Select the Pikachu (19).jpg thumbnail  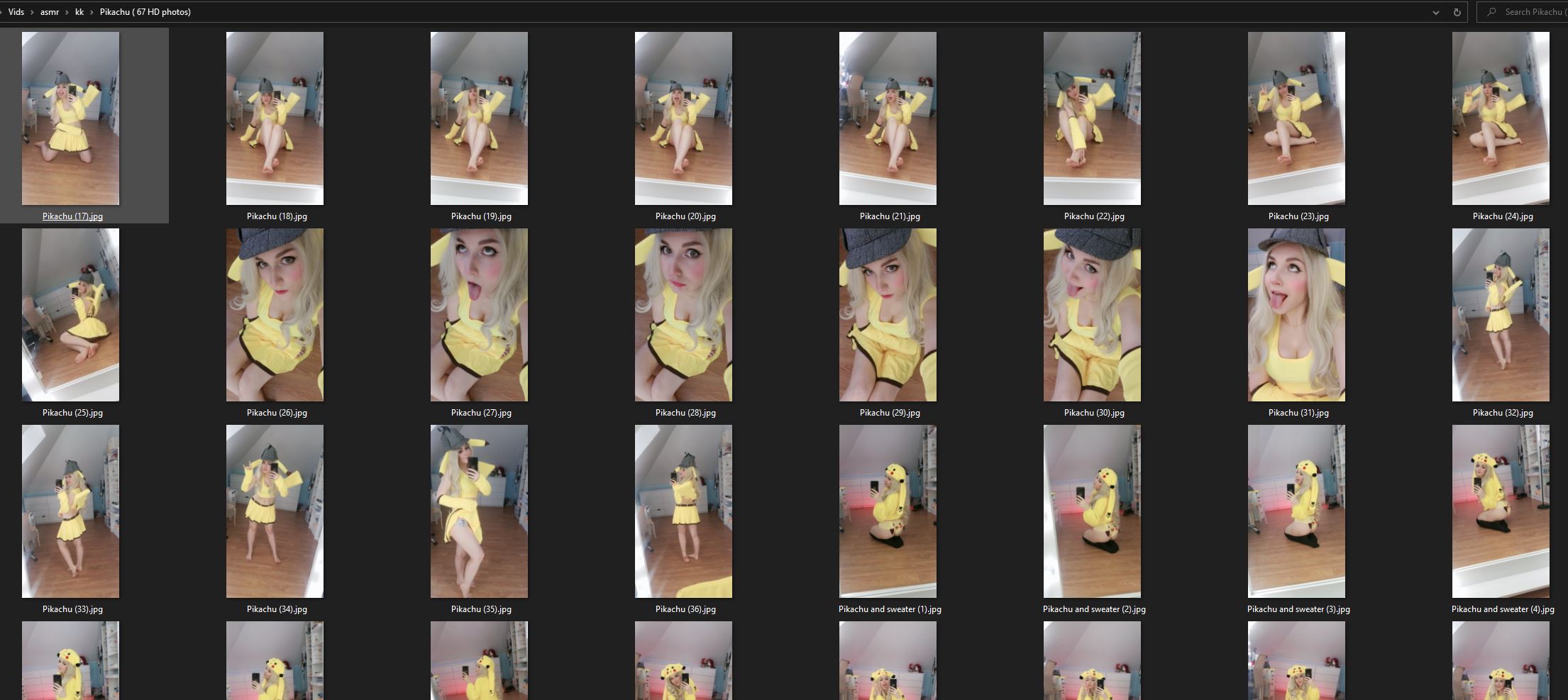479,118
